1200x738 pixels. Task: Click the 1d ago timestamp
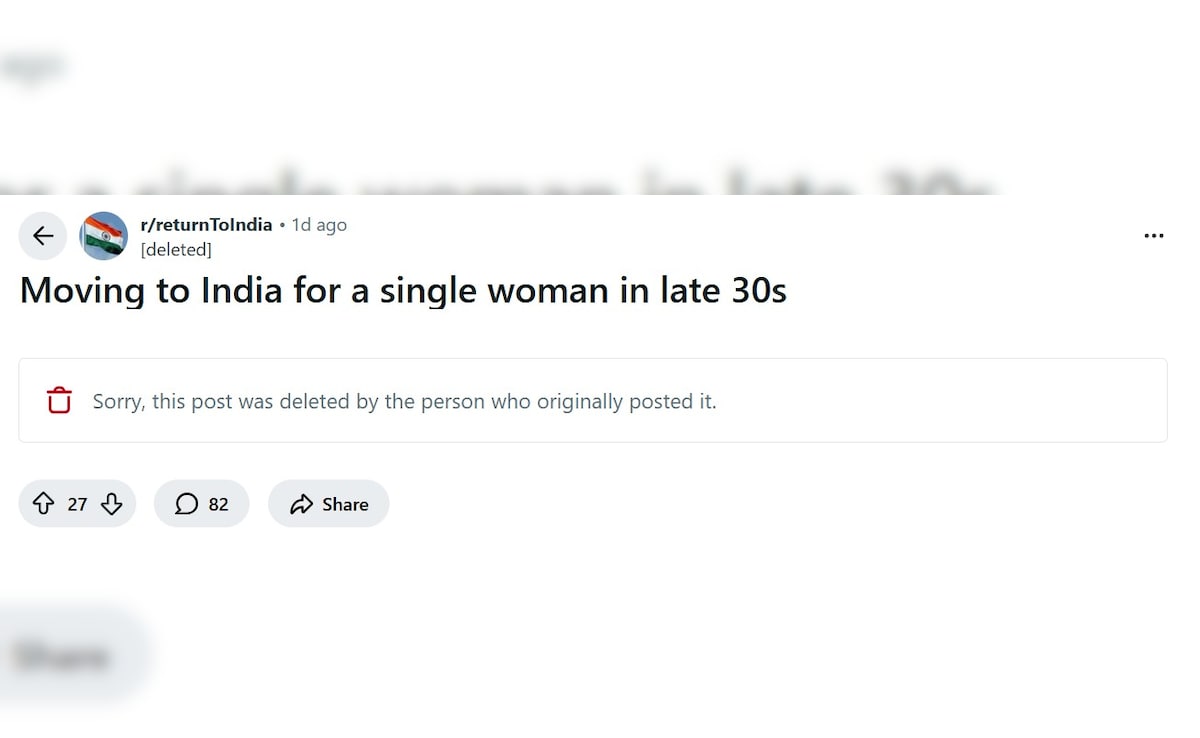(x=319, y=225)
